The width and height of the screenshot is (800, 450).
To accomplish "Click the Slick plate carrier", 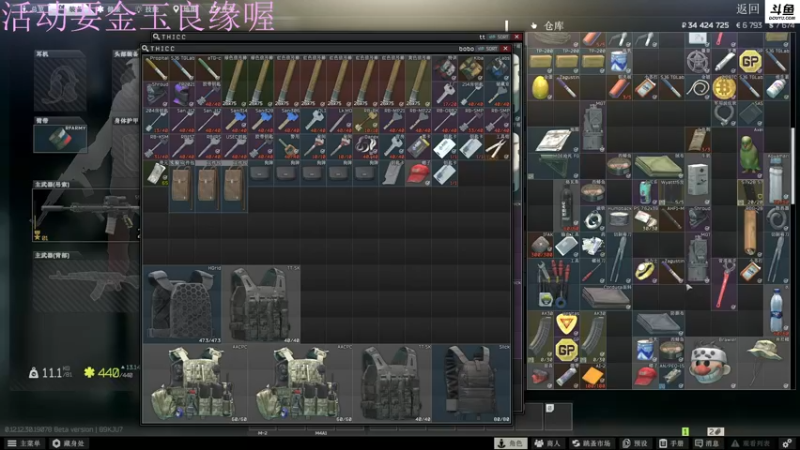I will click(x=471, y=383).
